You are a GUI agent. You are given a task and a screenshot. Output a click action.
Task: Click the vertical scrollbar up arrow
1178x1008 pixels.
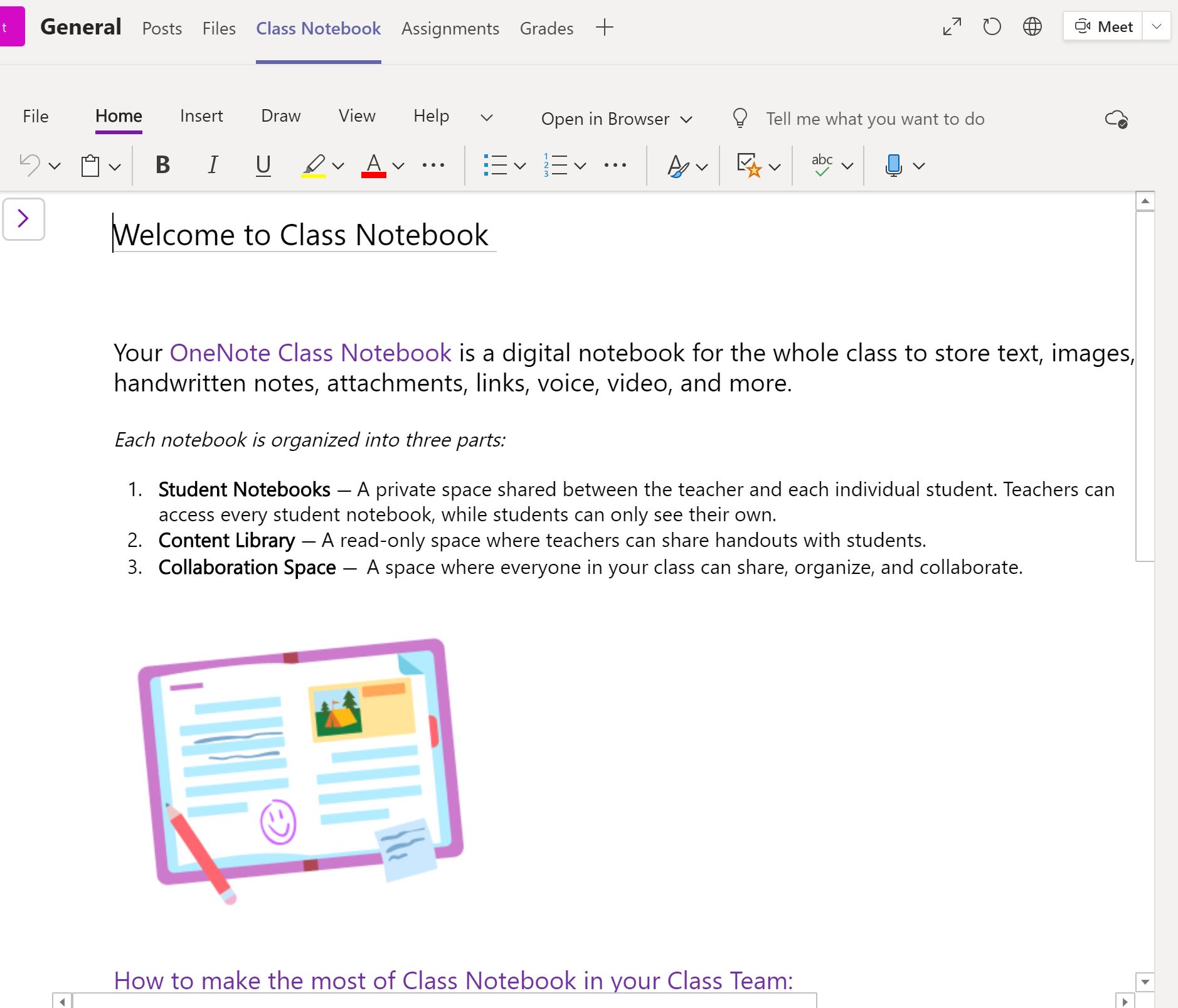click(1145, 201)
